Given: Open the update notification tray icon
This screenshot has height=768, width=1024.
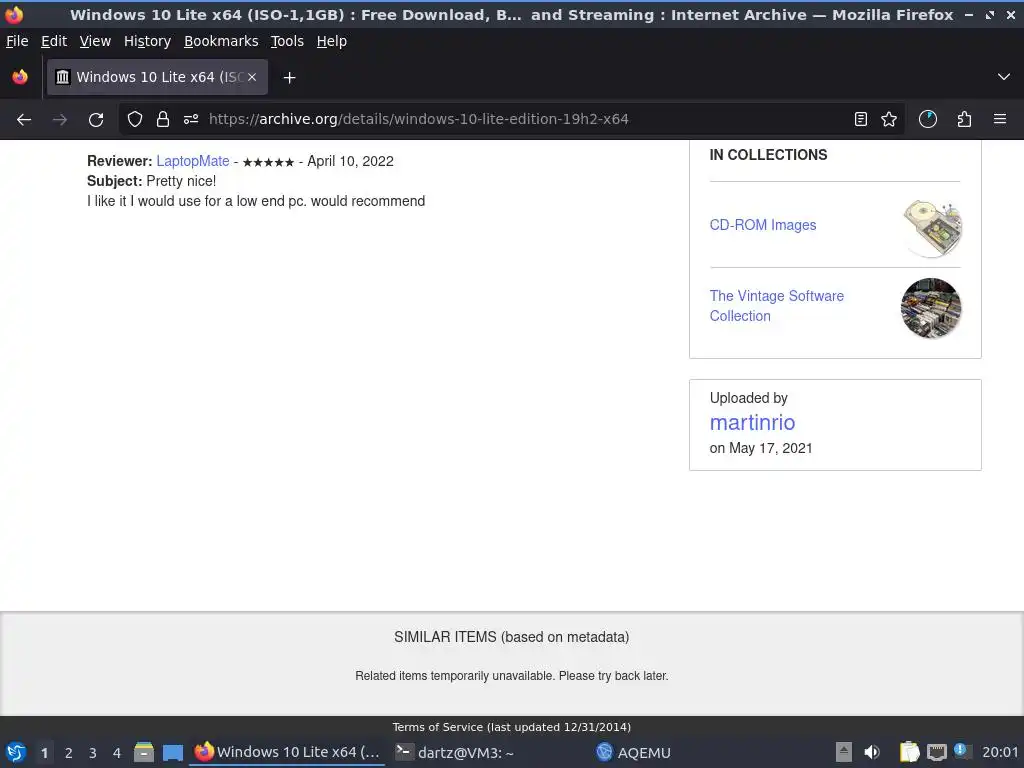Looking at the screenshot, I should click(963, 751).
